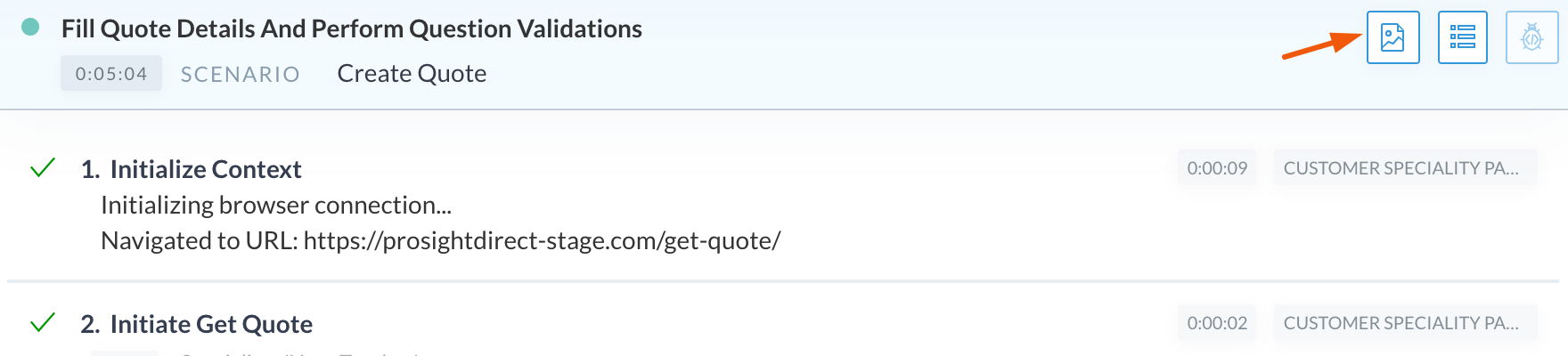Click the SCENARIO label
Screen dimensions: 1568x356
241,74
